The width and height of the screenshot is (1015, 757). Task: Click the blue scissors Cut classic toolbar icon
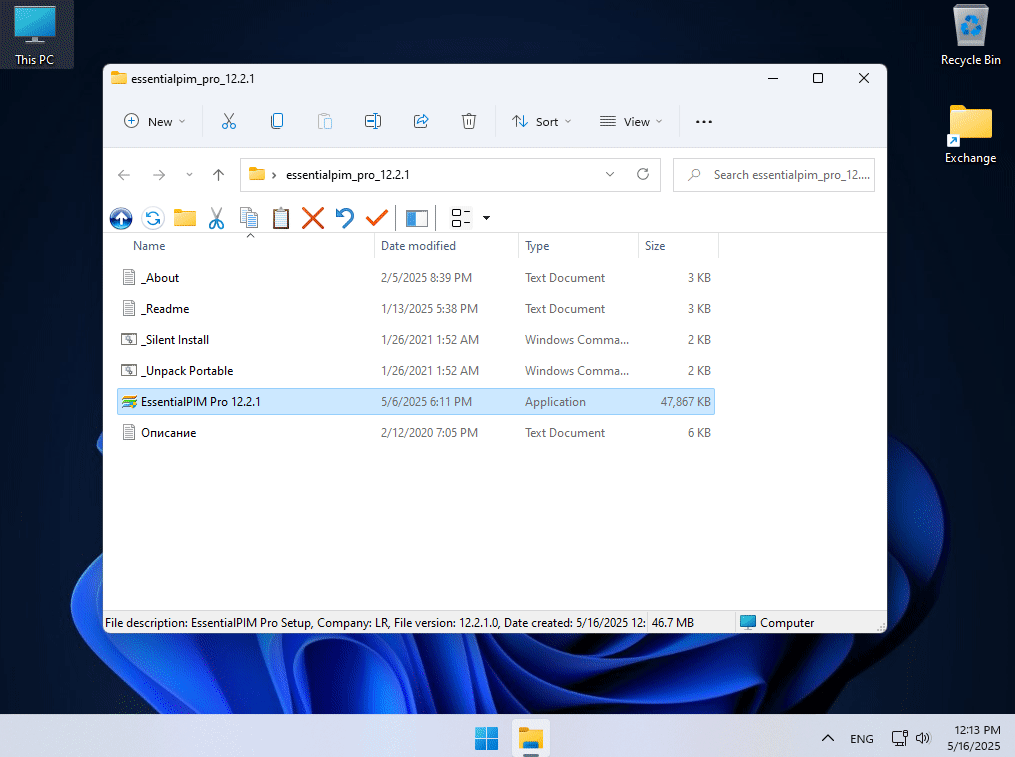[216, 218]
